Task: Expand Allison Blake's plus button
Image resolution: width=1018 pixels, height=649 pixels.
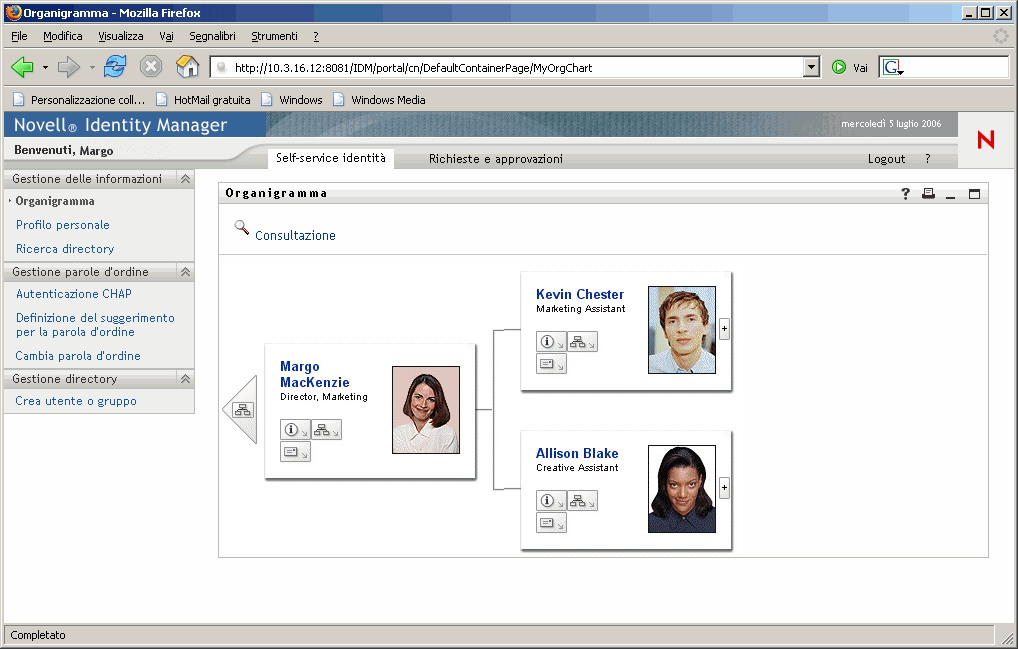Action: click(724, 488)
